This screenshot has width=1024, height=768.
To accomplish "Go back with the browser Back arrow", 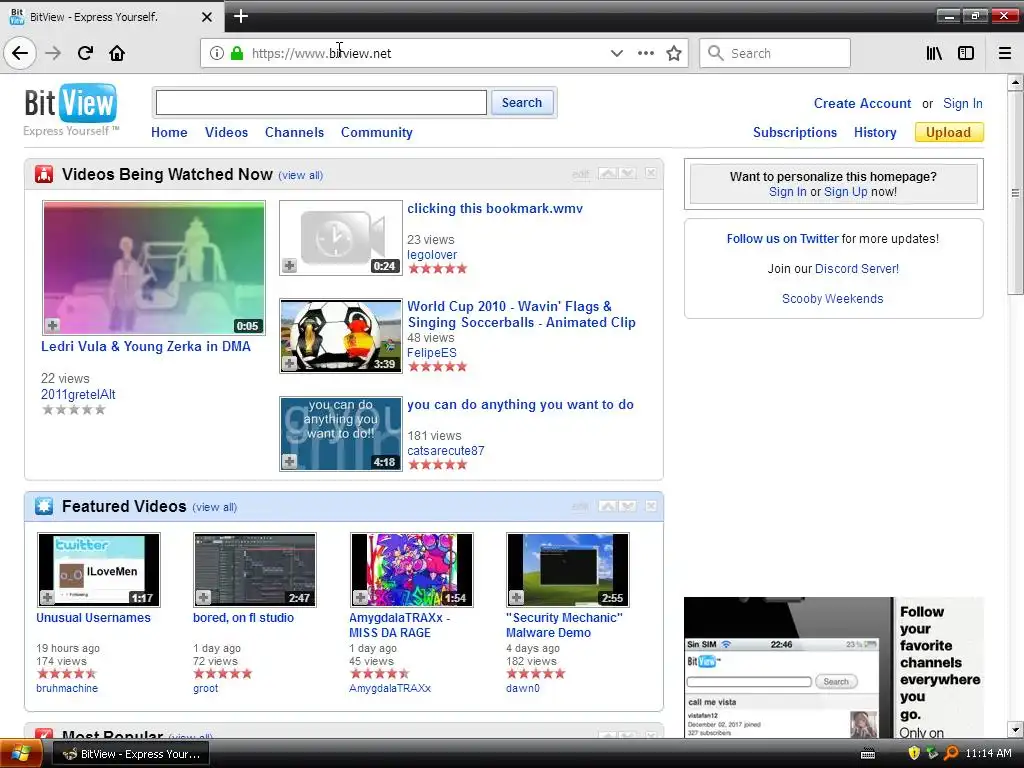I will click(20, 53).
